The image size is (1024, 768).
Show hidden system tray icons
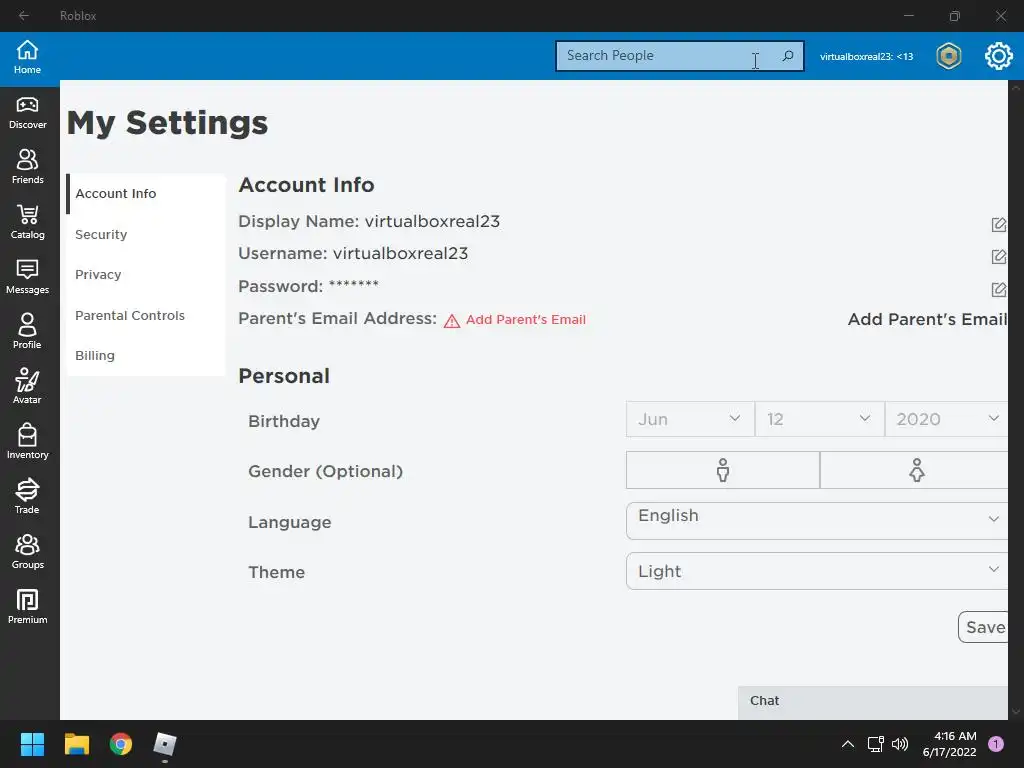point(848,744)
